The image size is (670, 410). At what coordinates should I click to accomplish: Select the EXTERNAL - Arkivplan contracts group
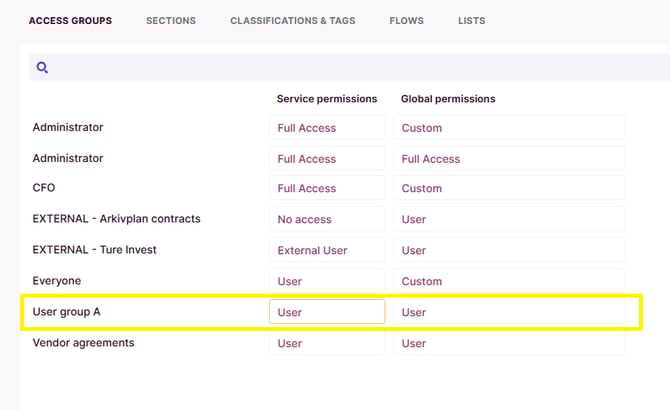click(116, 219)
